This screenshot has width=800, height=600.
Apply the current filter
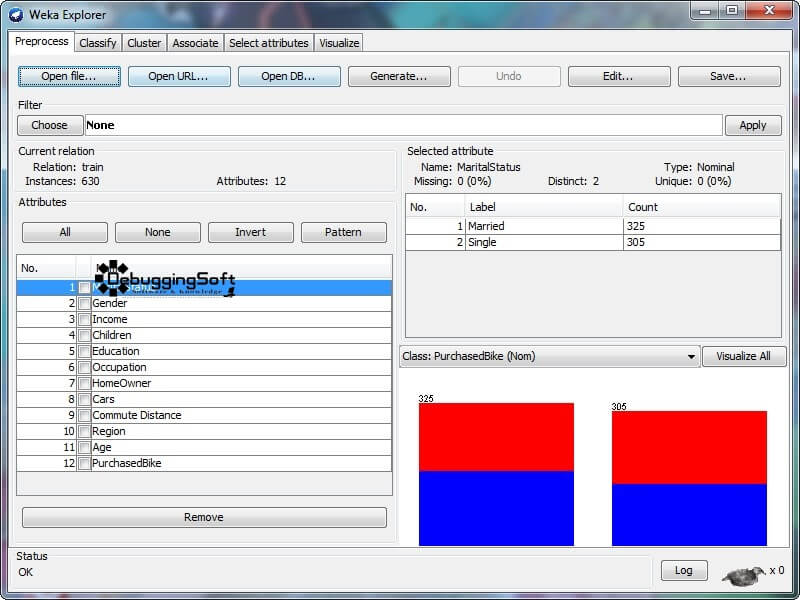coord(753,126)
